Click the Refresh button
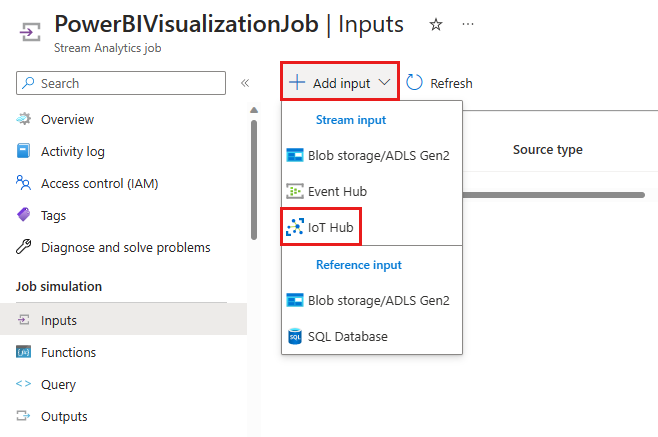Image resolution: width=658 pixels, height=437 pixels. [439, 83]
